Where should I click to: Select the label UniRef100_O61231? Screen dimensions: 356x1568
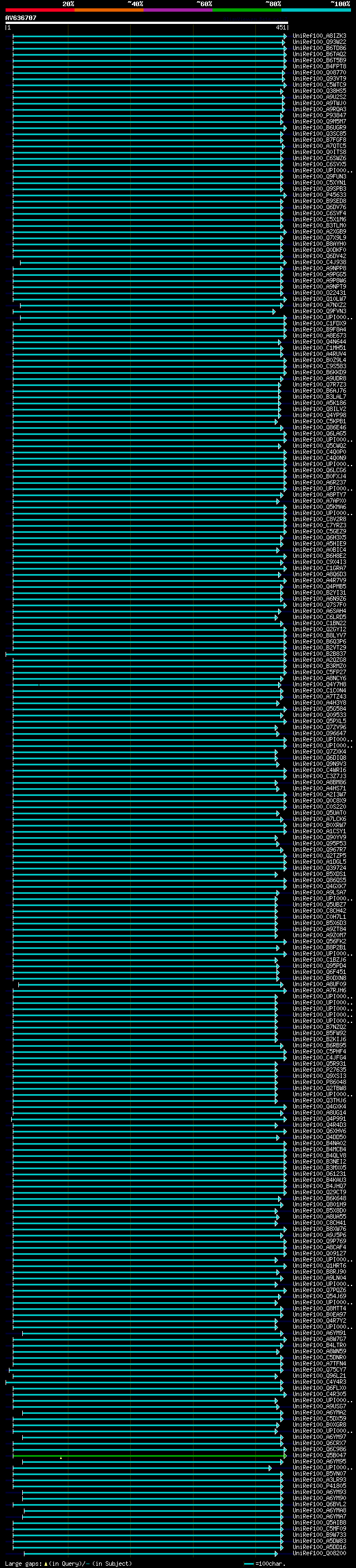[x=319, y=1174]
